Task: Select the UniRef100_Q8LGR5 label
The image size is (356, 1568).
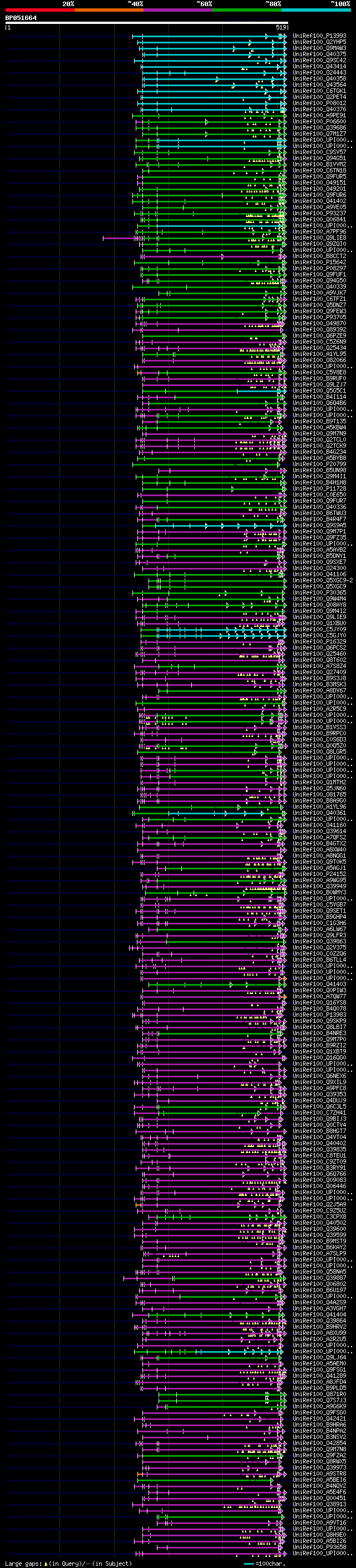Action: pyautogui.click(x=319, y=752)
